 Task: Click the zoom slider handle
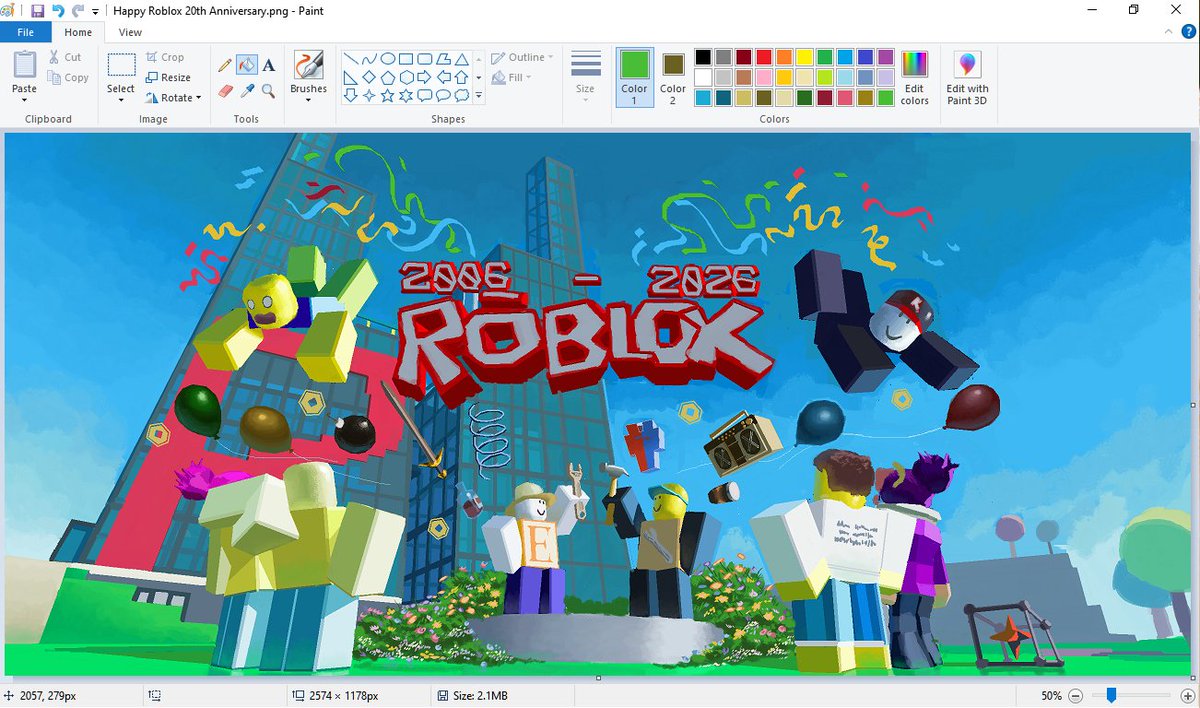click(1111, 695)
